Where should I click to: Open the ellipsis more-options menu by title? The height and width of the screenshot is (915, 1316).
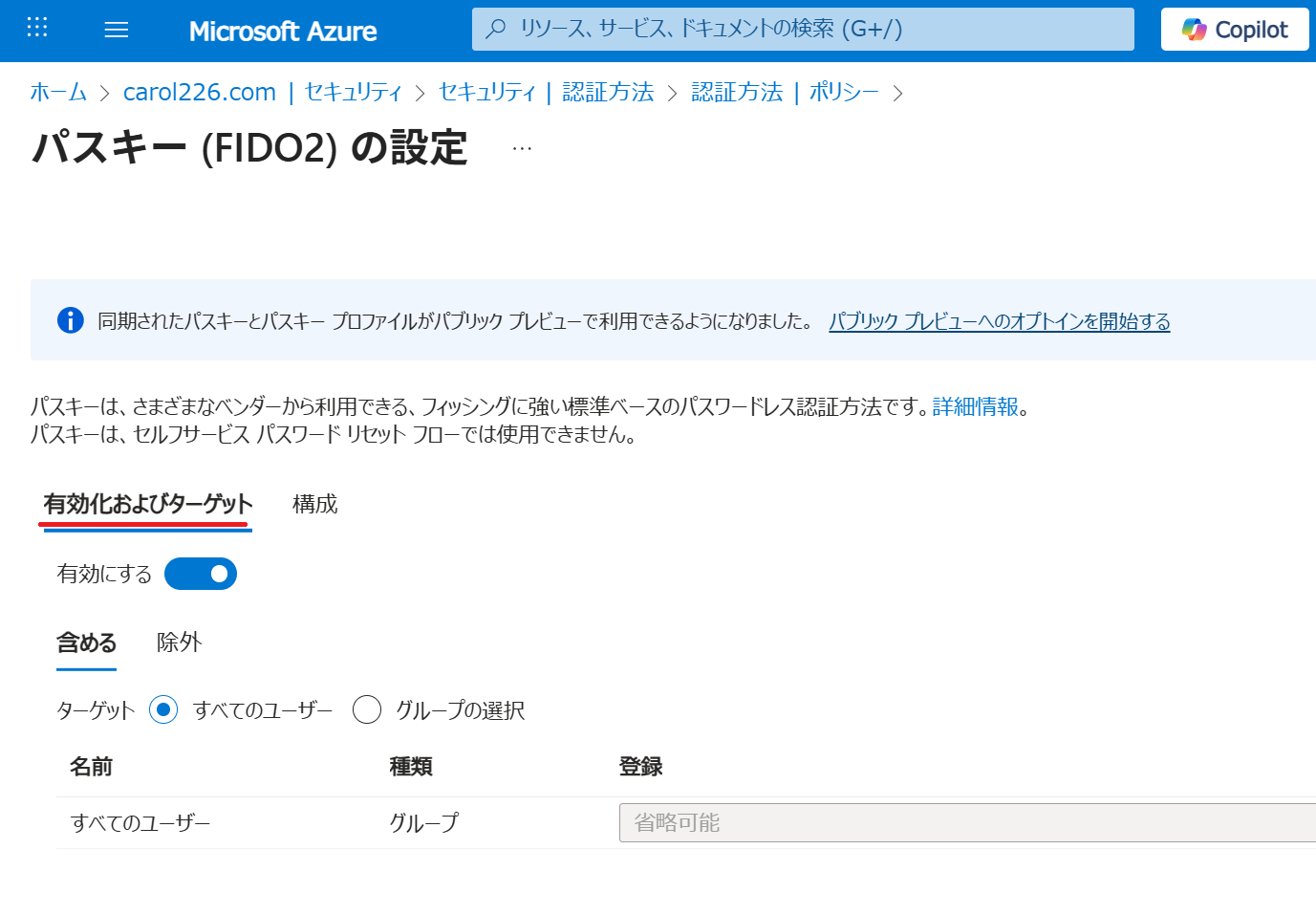[x=522, y=148]
